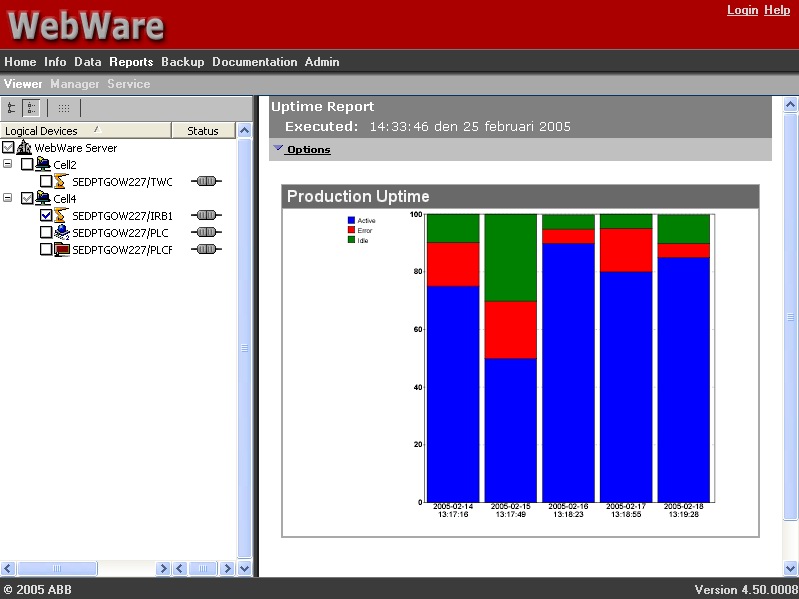Open the Help link
This screenshot has height=599, width=799.
[777, 10]
